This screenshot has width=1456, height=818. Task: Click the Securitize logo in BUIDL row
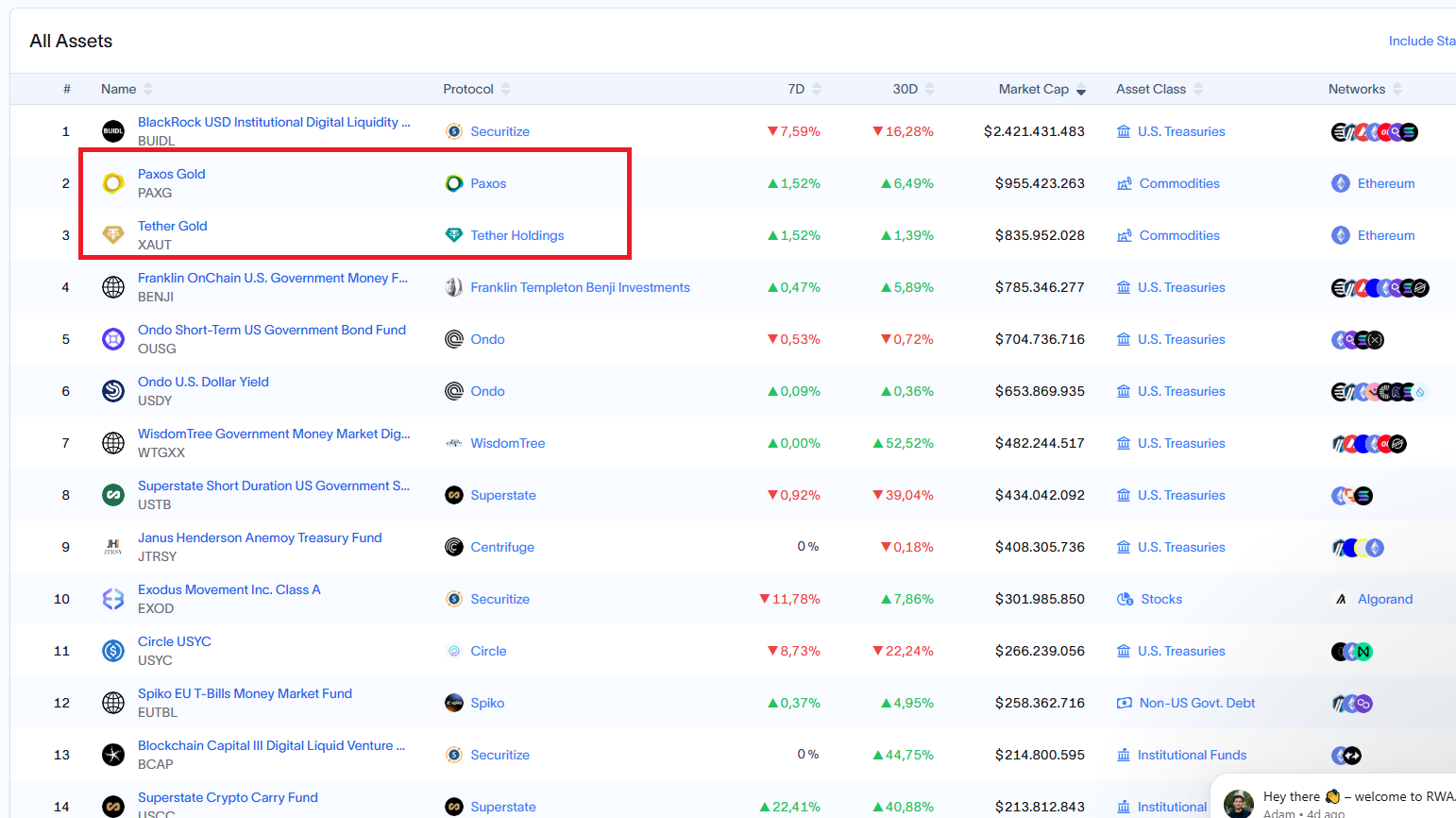(x=454, y=131)
